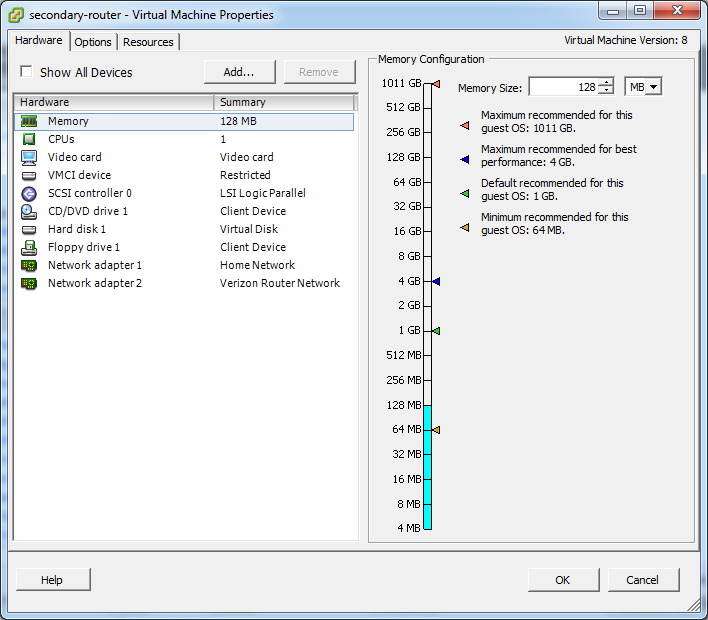The height and width of the screenshot is (620, 708).
Task: Select the Hard disk 1 row
Action: point(184,230)
